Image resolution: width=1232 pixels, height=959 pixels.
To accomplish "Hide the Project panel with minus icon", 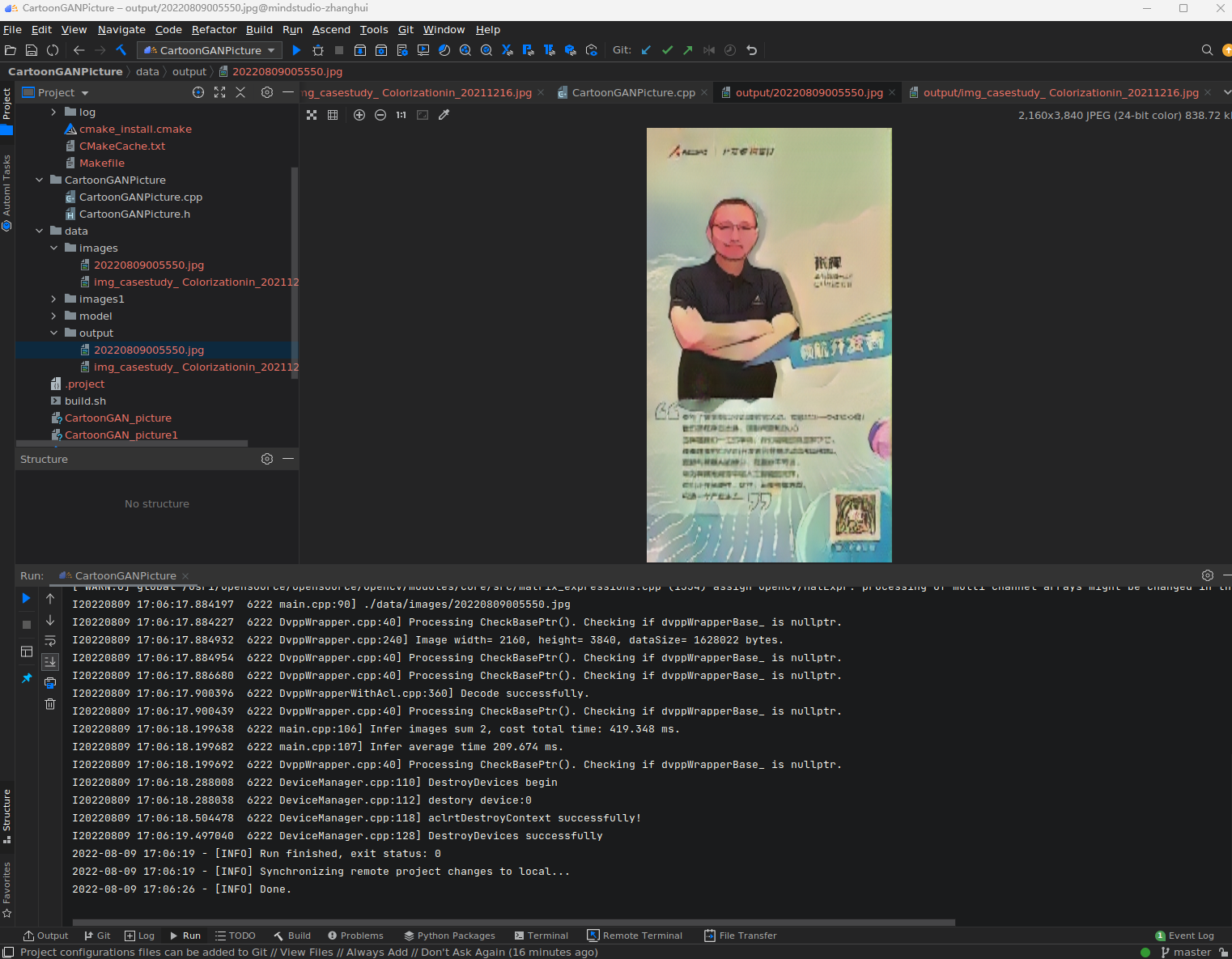I will [288, 92].
